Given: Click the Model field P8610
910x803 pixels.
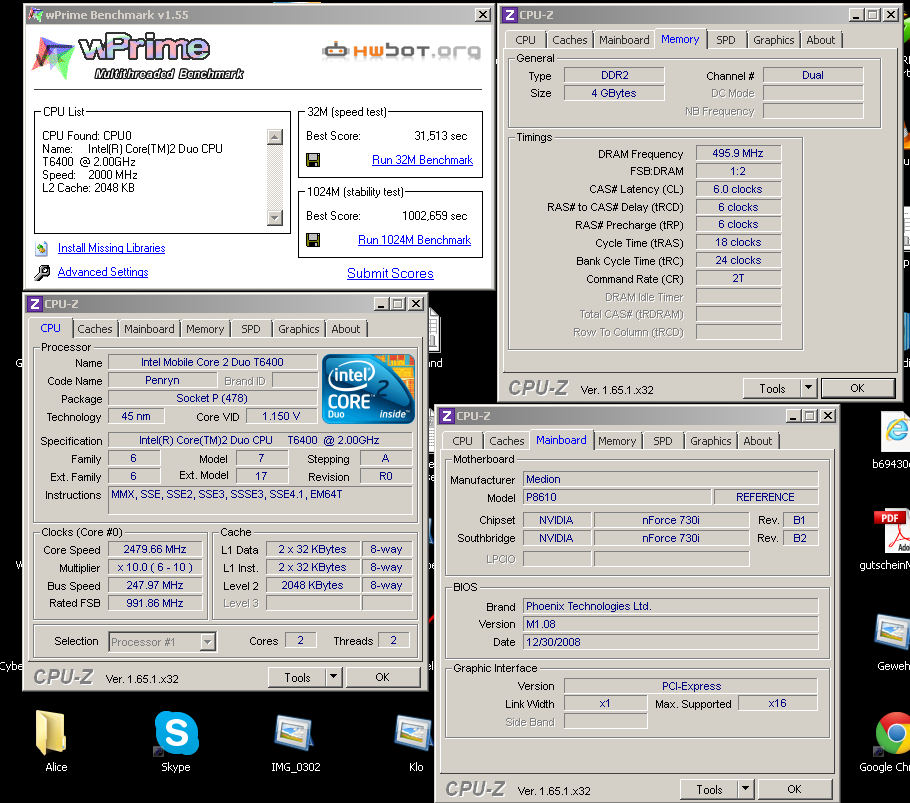Looking at the screenshot, I should coord(617,497).
